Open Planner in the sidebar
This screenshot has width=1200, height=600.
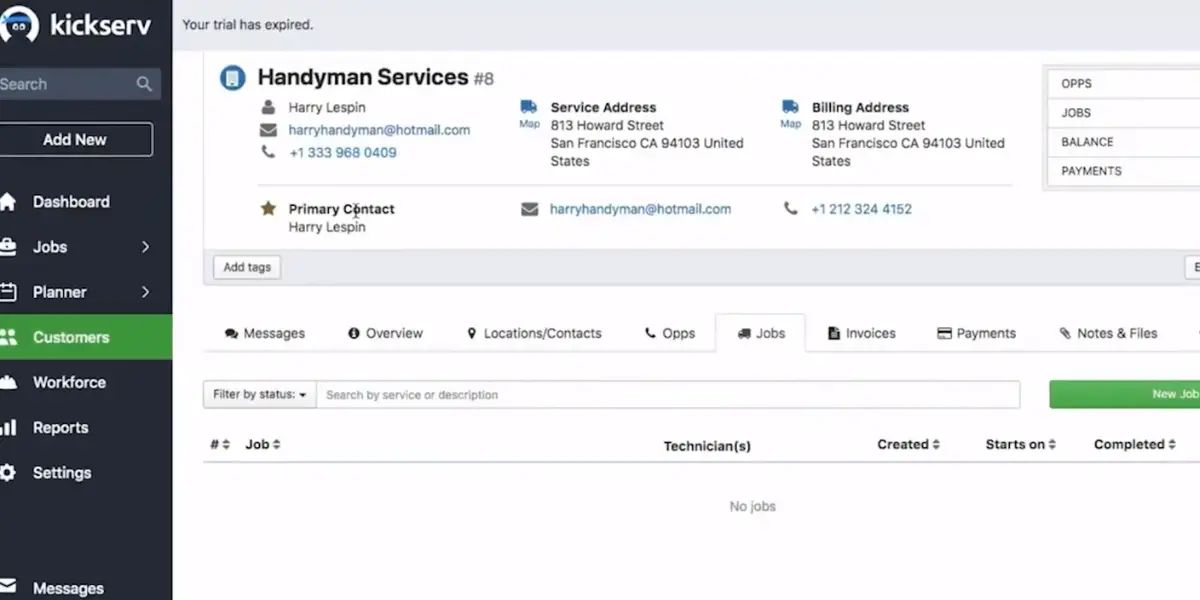click(x=59, y=292)
